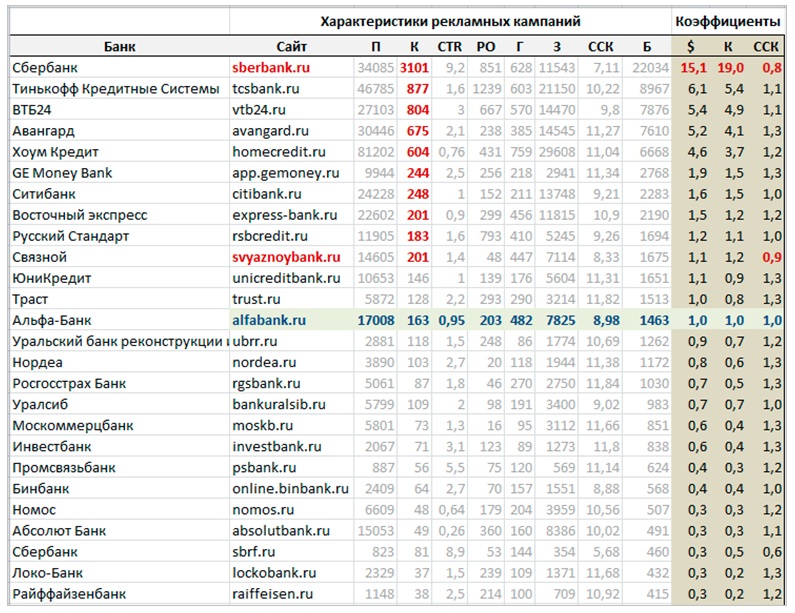Click the 'bankuralsib.ru' cell

click(x=292, y=404)
